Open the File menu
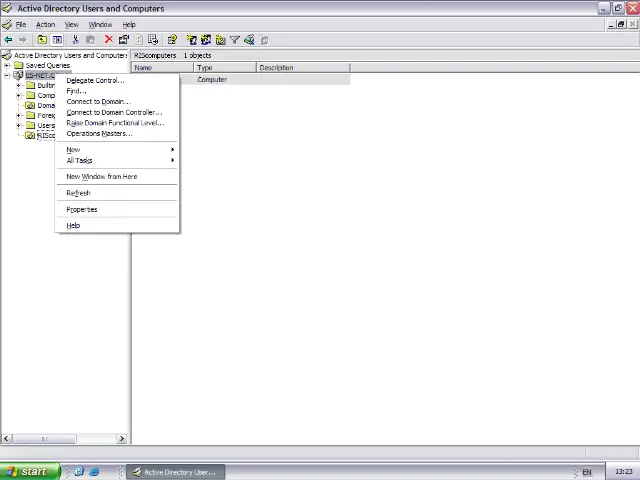The height and width of the screenshot is (480, 640). coord(21,24)
